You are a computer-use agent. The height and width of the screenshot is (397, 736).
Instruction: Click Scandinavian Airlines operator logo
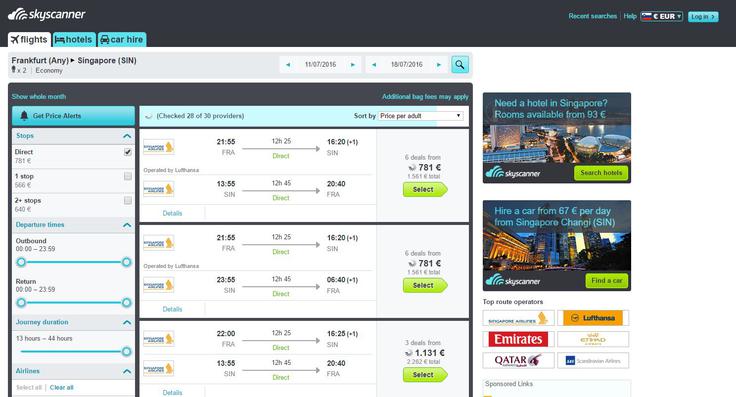593,360
